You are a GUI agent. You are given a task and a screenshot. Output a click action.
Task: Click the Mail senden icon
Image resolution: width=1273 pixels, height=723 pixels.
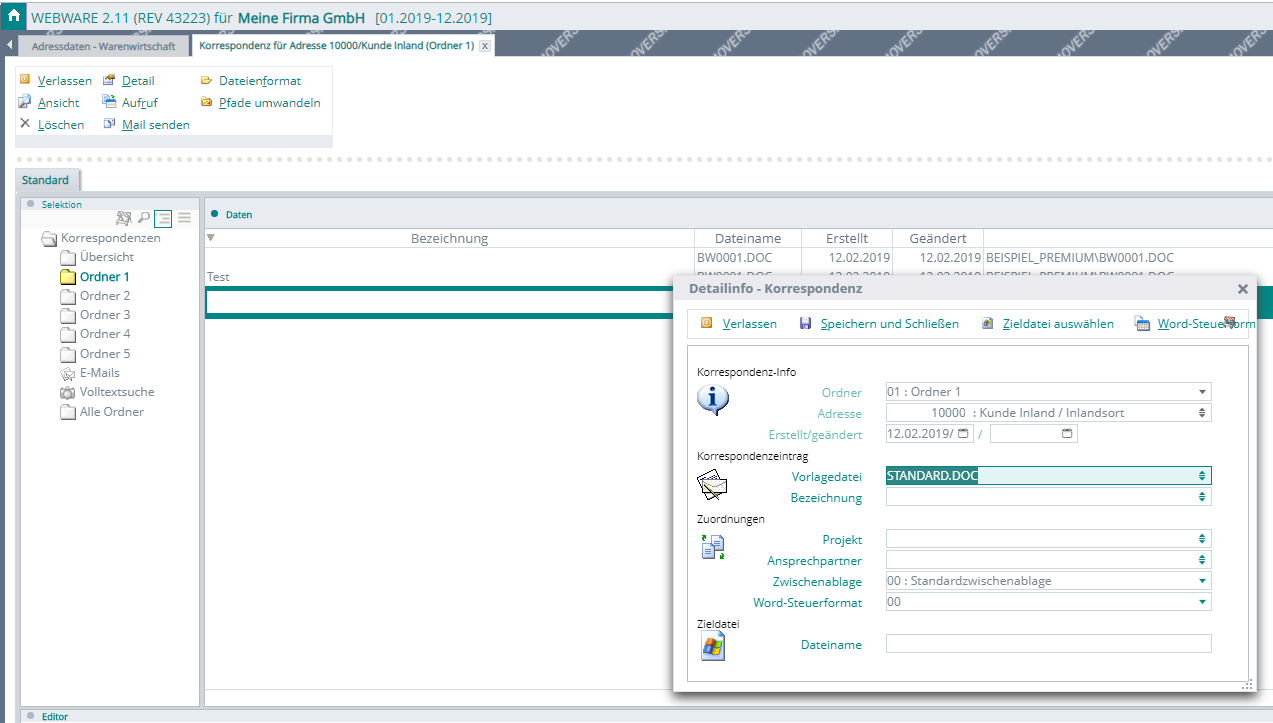(109, 124)
